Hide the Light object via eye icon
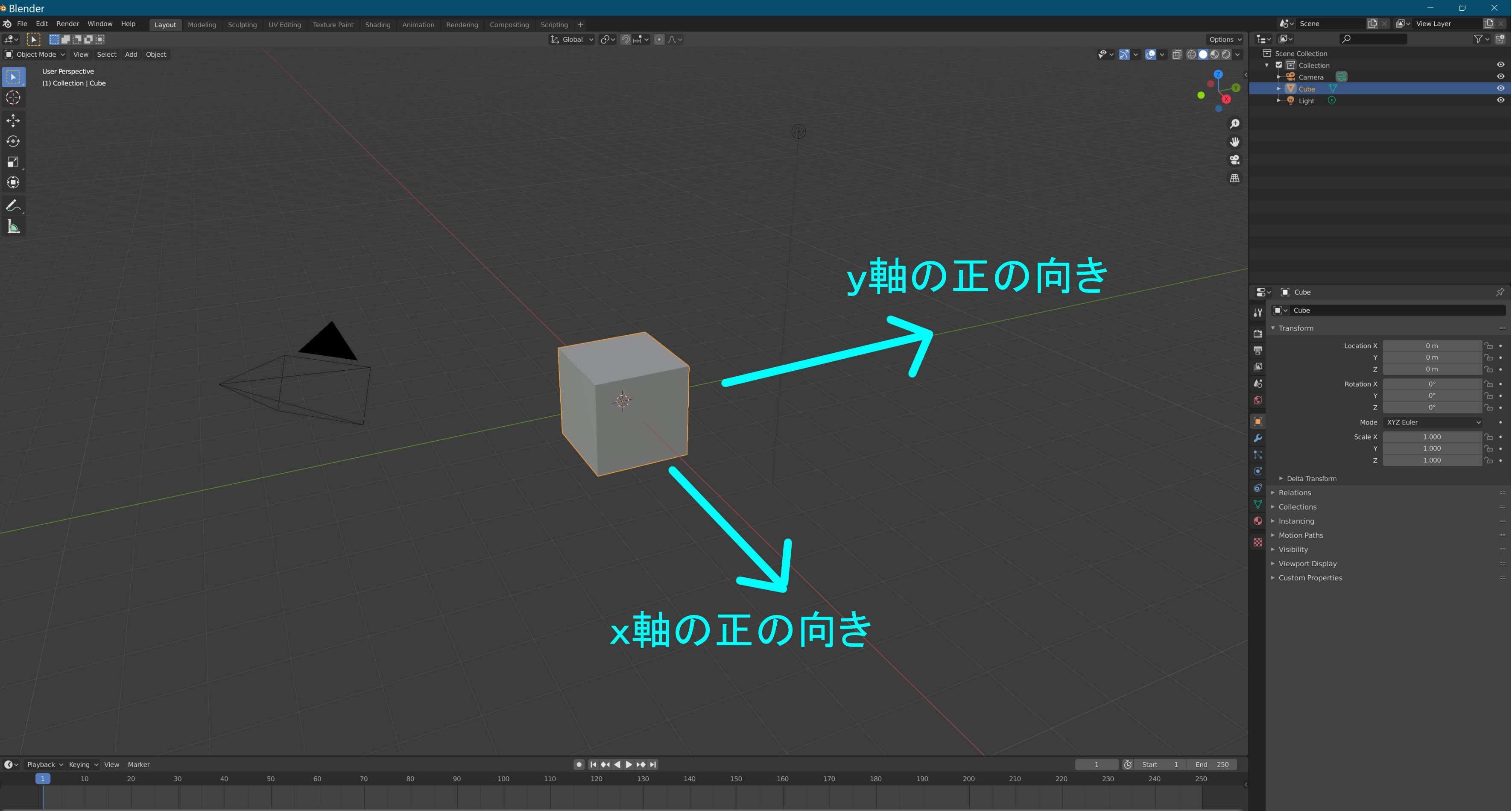Screen dimensions: 1512x811 pos(1500,100)
